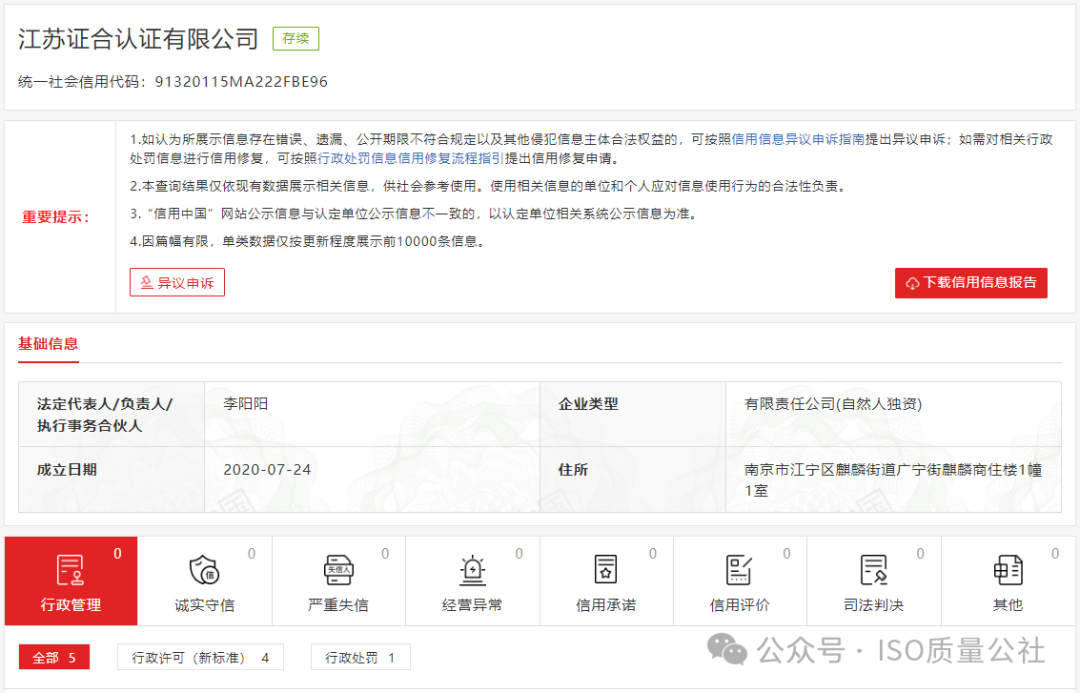The height and width of the screenshot is (693, 1080).
Task: Open the 诚实守信 section icon
Action: pyautogui.click(x=204, y=571)
